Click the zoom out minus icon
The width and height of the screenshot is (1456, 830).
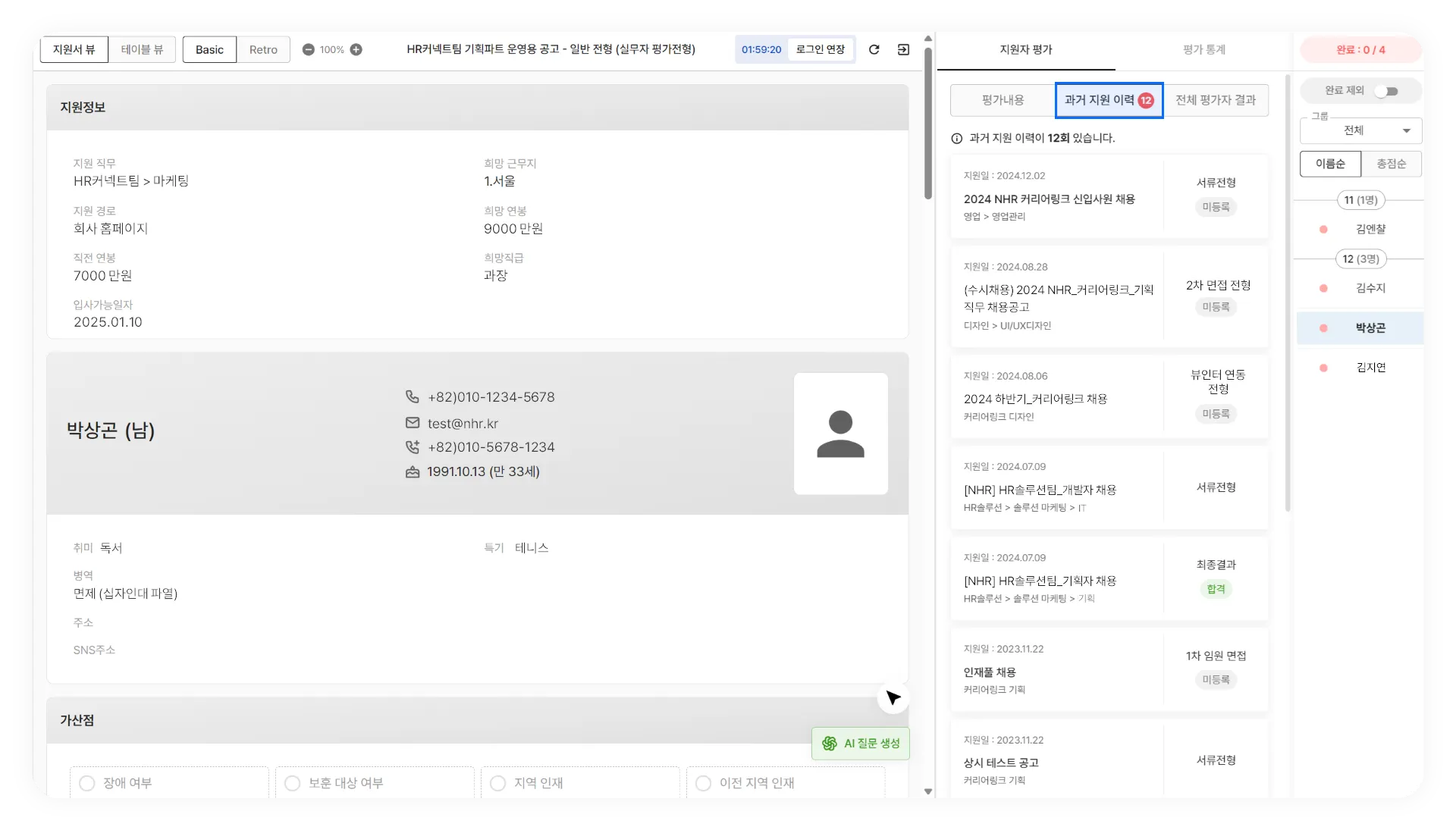point(308,50)
